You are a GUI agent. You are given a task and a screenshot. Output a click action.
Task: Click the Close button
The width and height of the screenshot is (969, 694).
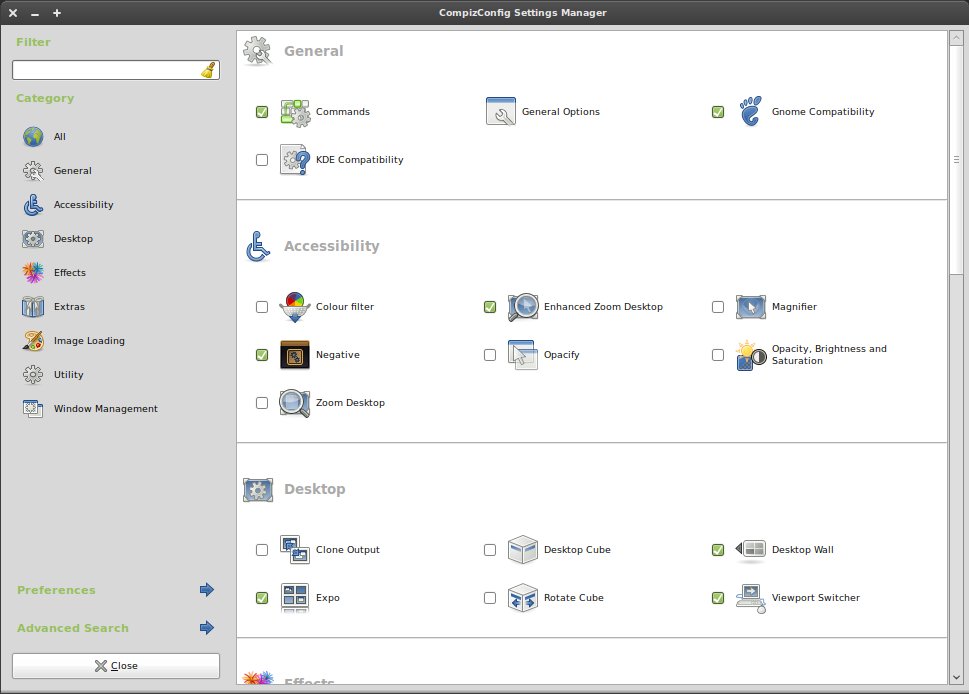(x=116, y=666)
